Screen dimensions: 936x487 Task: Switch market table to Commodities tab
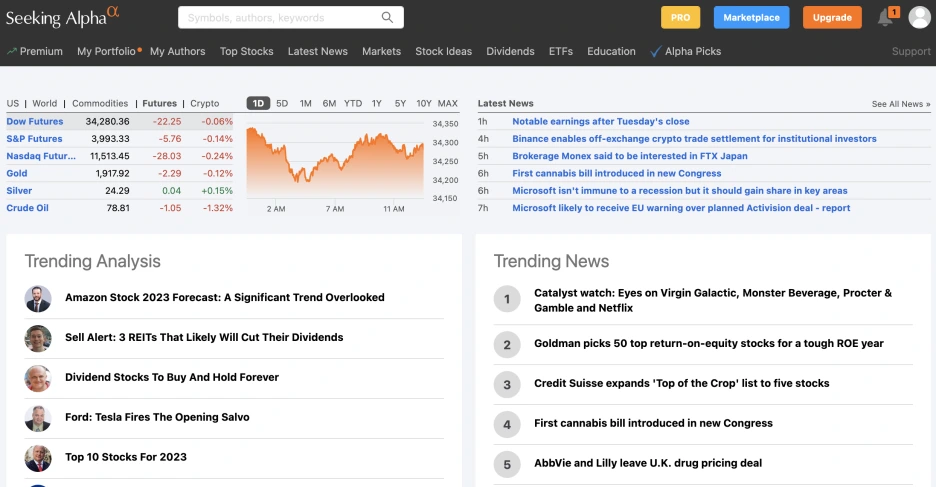click(100, 103)
